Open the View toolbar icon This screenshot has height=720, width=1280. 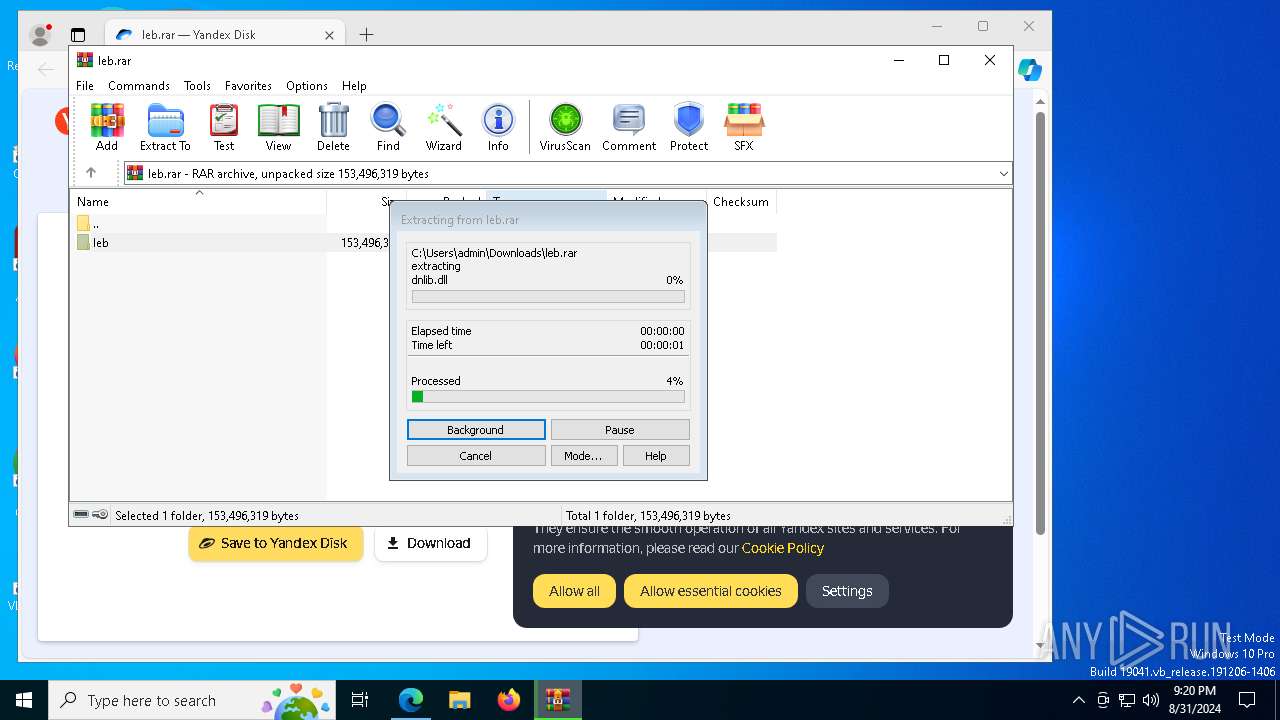(278, 127)
